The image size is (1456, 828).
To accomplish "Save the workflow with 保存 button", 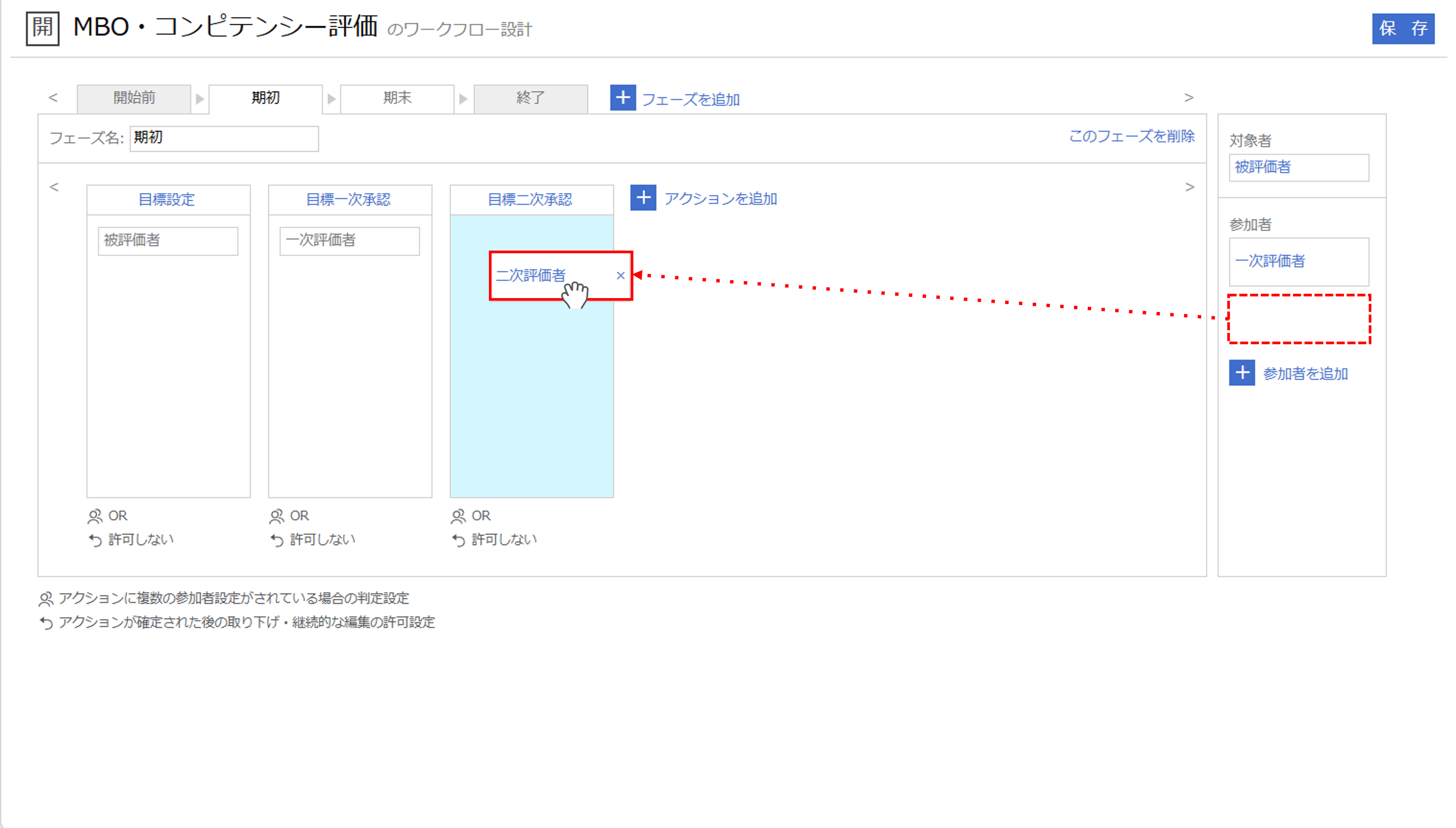I will 1402,28.
